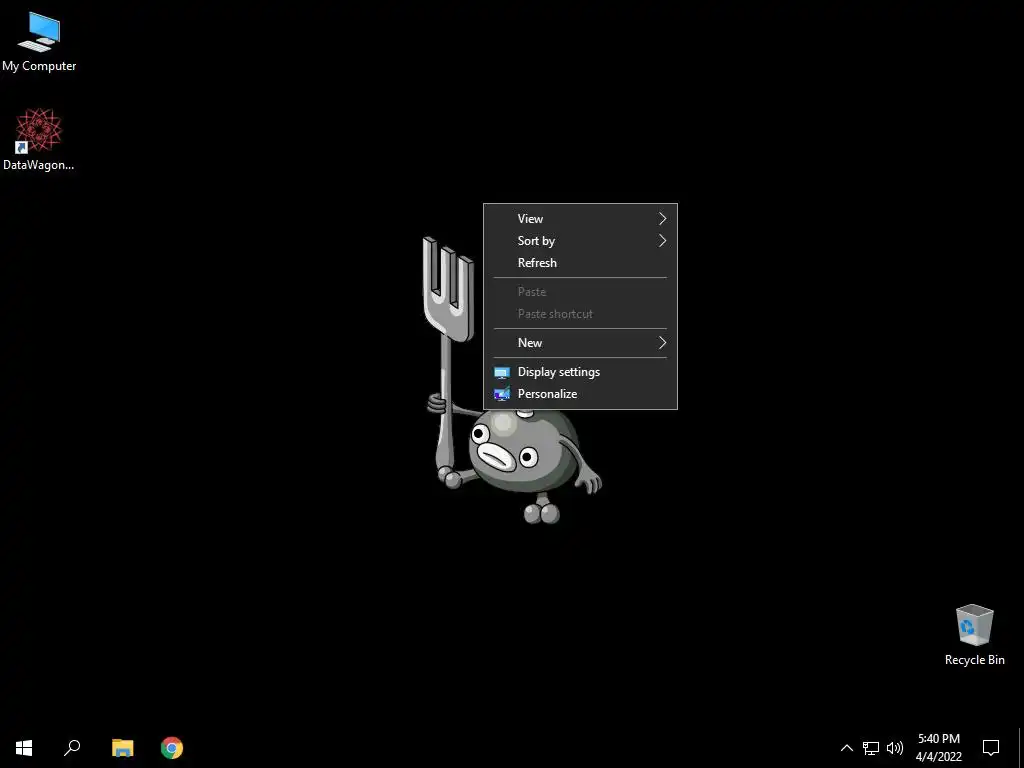1024x768 pixels.
Task: Click the Display settings monitor icon
Action: (502, 373)
